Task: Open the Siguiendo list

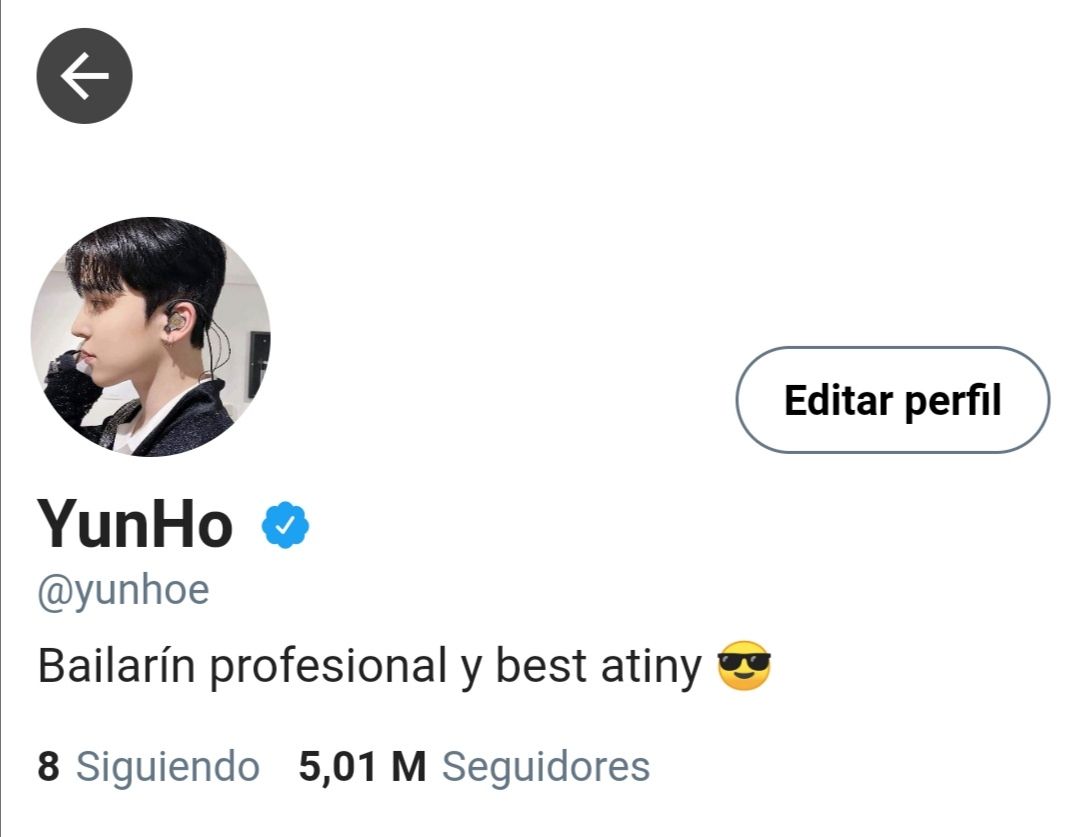Action: point(167,767)
